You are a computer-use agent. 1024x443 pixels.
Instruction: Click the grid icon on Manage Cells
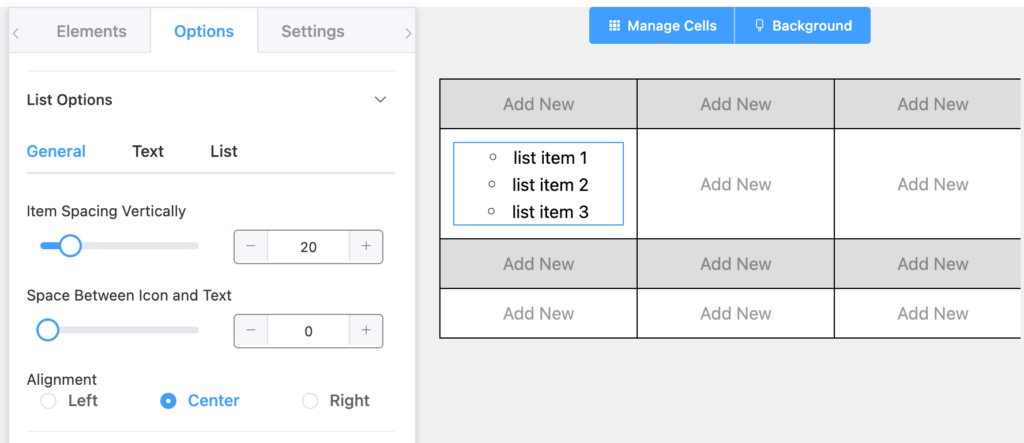pos(614,25)
